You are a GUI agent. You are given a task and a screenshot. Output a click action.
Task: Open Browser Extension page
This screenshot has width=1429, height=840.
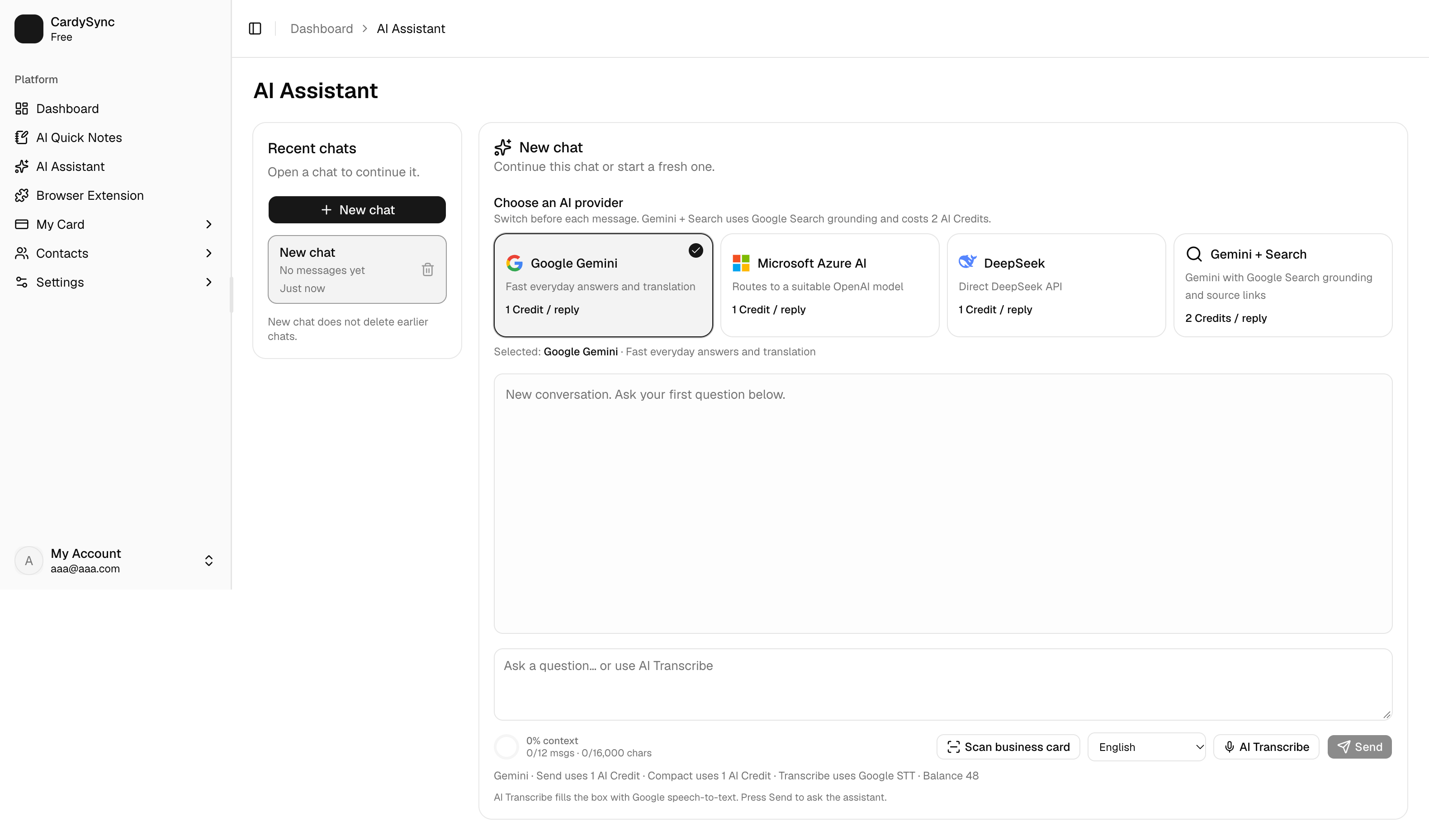pos(116,195)
